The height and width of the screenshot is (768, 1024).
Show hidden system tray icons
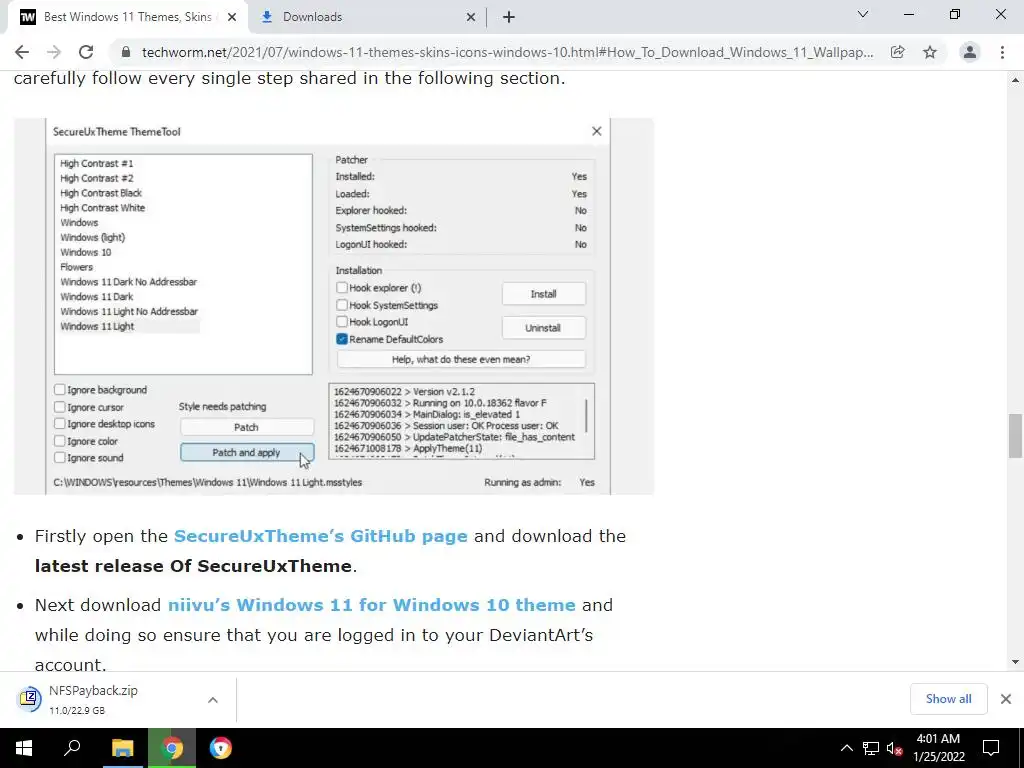pos(846,748)
